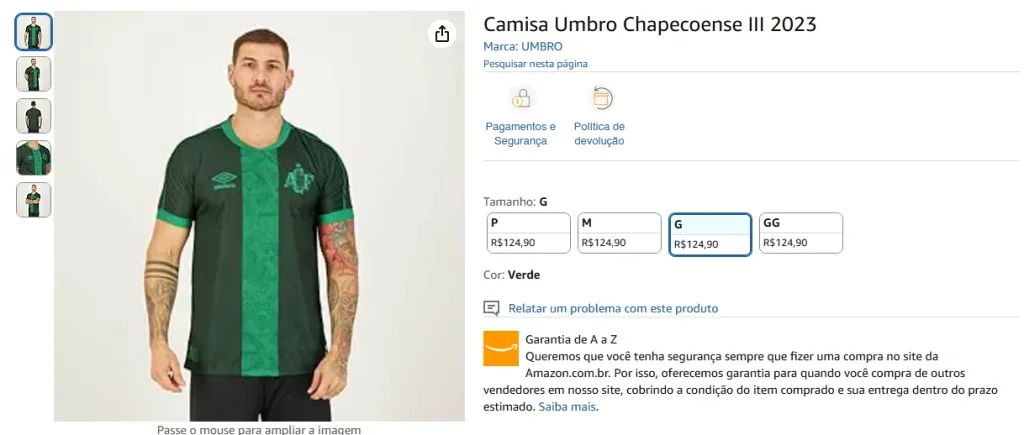Show the back-view shirt thumbnail
This screenshot has width=1024, height=435.
[34, 116]
